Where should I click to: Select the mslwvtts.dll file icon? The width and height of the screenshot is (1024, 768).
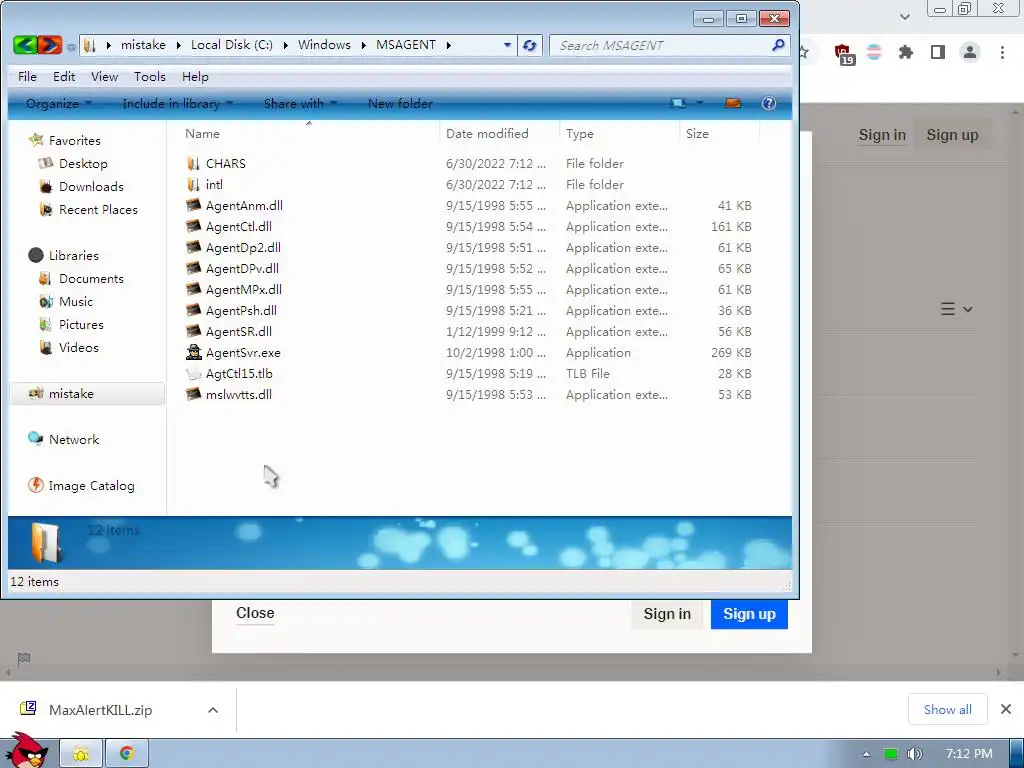tap(193, 394)
